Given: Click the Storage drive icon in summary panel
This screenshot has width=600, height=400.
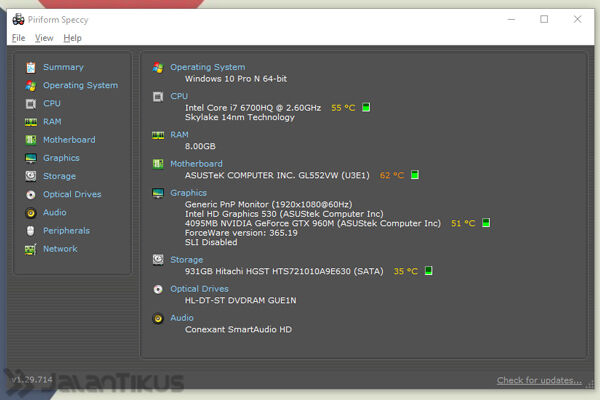Looking at the screenshot, I should click(158, 260).
